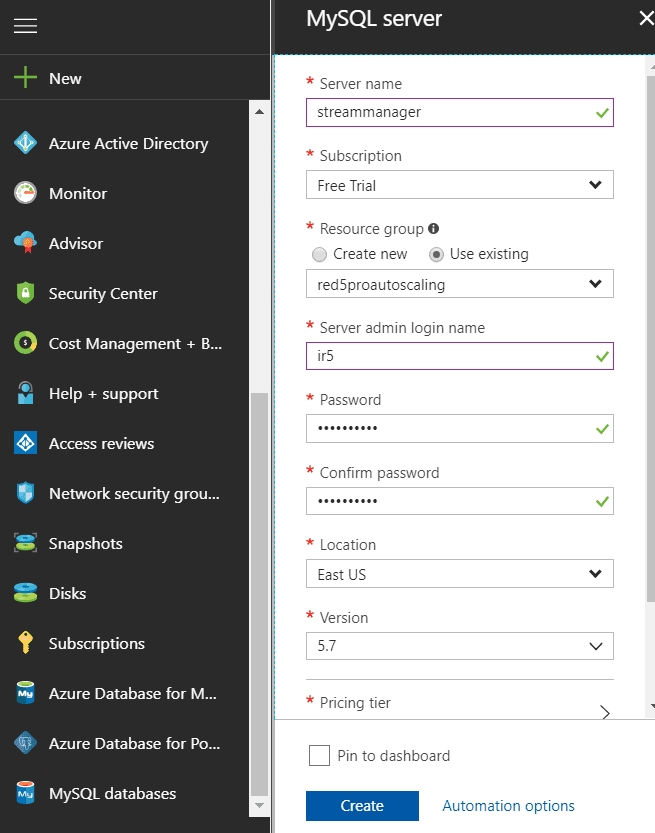Open the Subscription Free Trial dropdown
The height and width of the screenshot is (833, 655).
[460, 185]
